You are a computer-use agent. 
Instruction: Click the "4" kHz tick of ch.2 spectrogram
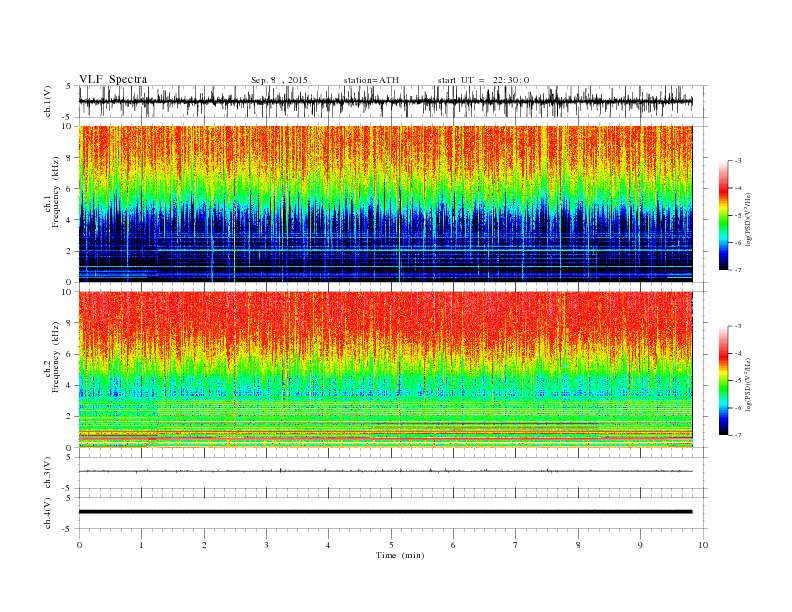point(69,386)
